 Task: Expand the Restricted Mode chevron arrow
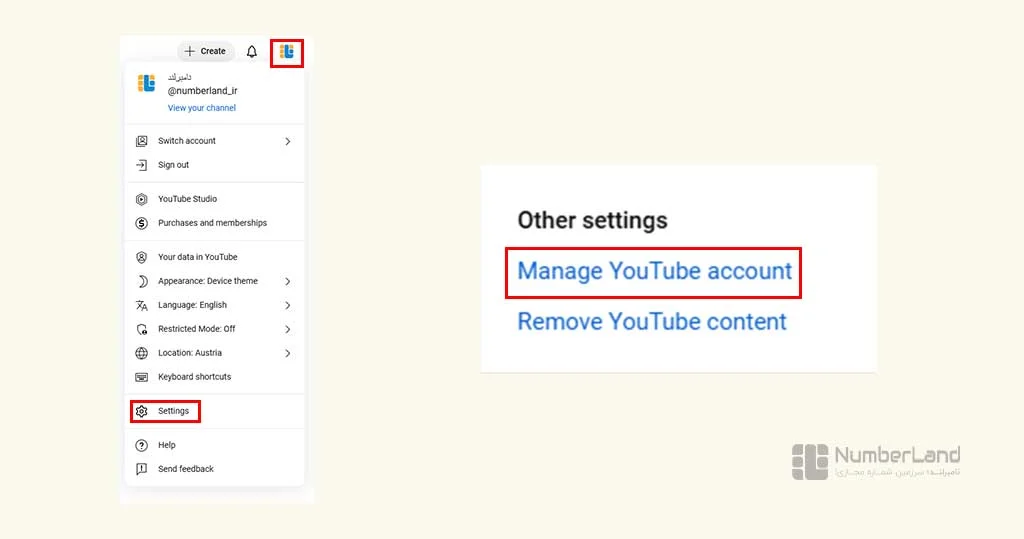tap(287, 329)
